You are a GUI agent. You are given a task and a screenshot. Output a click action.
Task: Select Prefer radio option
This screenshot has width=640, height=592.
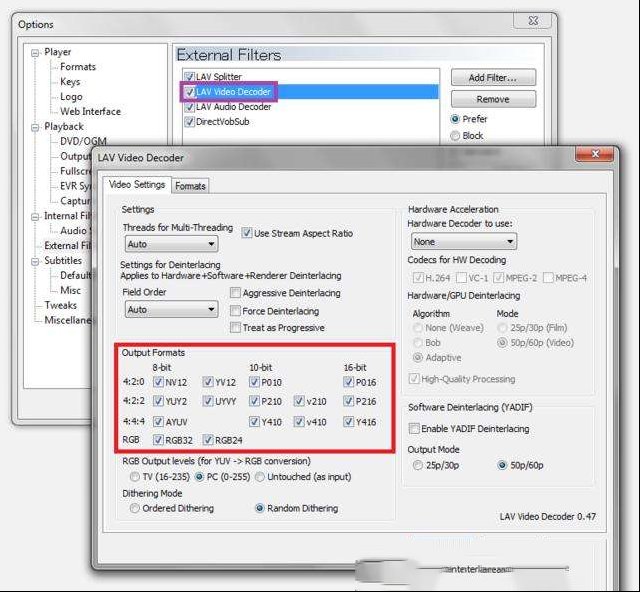click(x=455, y=119)
